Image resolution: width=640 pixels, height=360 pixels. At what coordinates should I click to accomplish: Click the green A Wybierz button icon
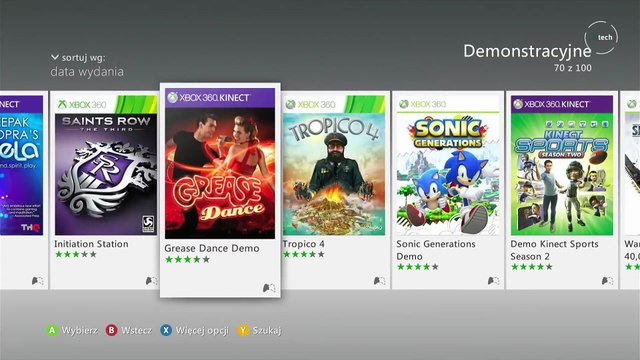[52, 330]
